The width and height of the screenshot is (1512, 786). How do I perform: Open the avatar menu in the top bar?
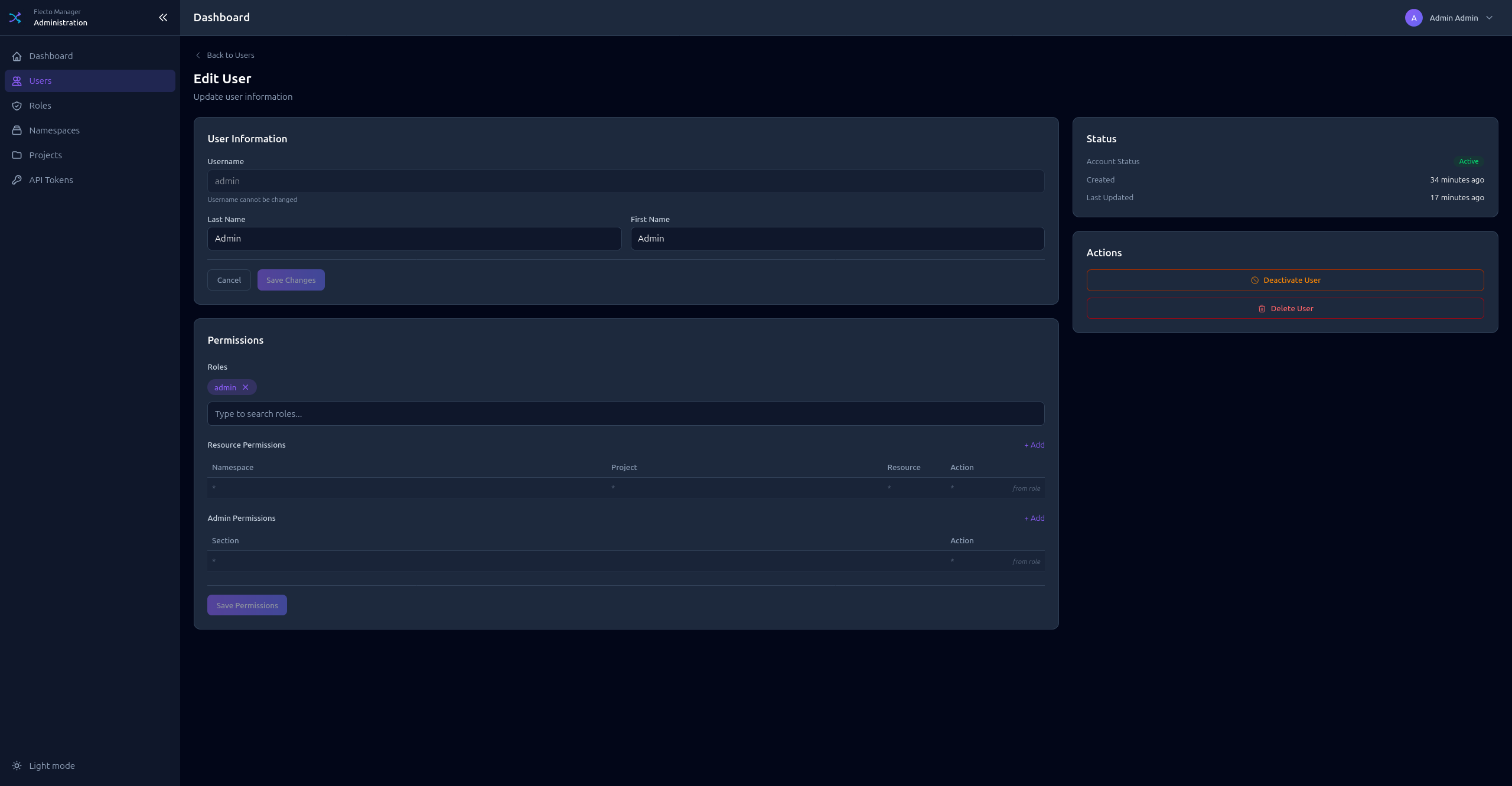pos(1413,18)
